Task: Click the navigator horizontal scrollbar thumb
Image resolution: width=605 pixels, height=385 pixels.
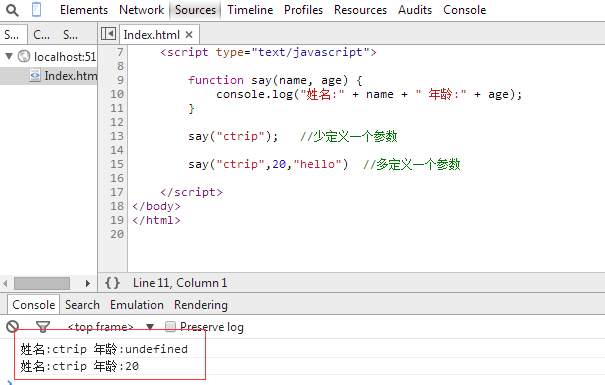Action: tap(42, 284)
